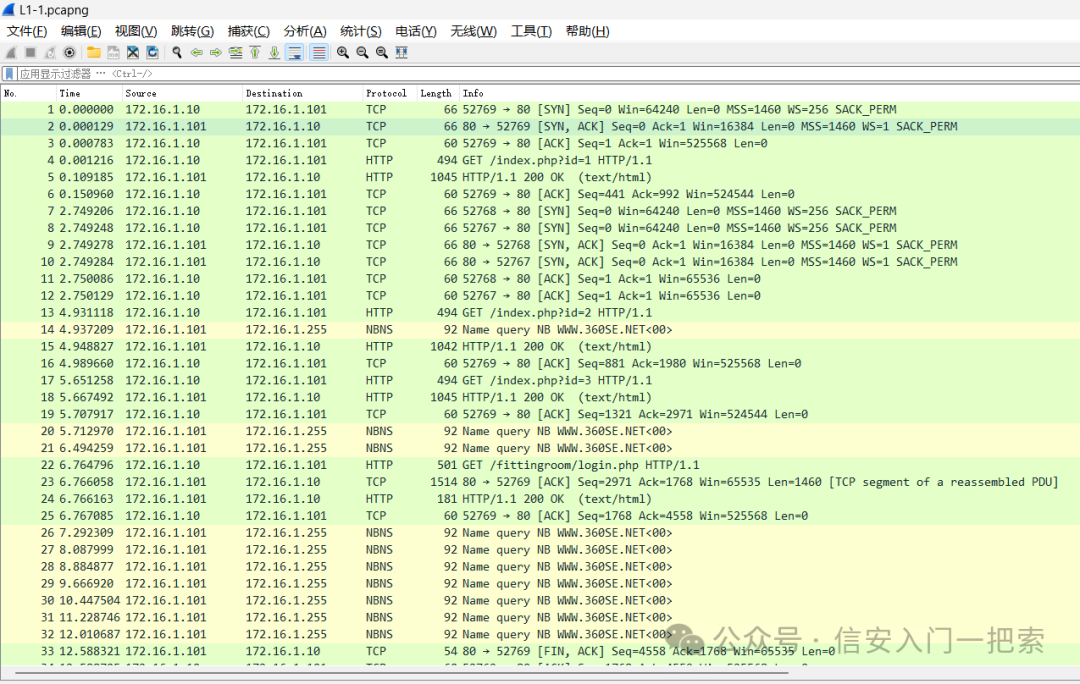Open capture options gear icon

(x=69, y=52)
